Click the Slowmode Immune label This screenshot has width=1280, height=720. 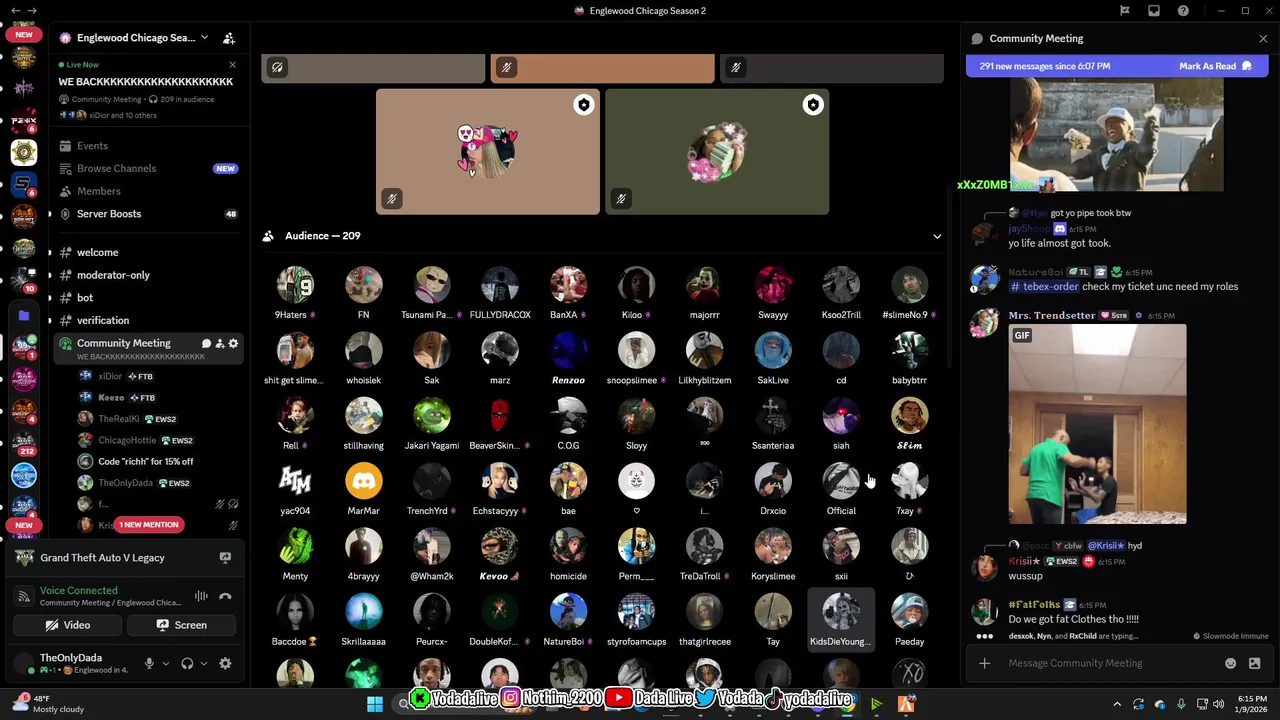[1230, 636]
